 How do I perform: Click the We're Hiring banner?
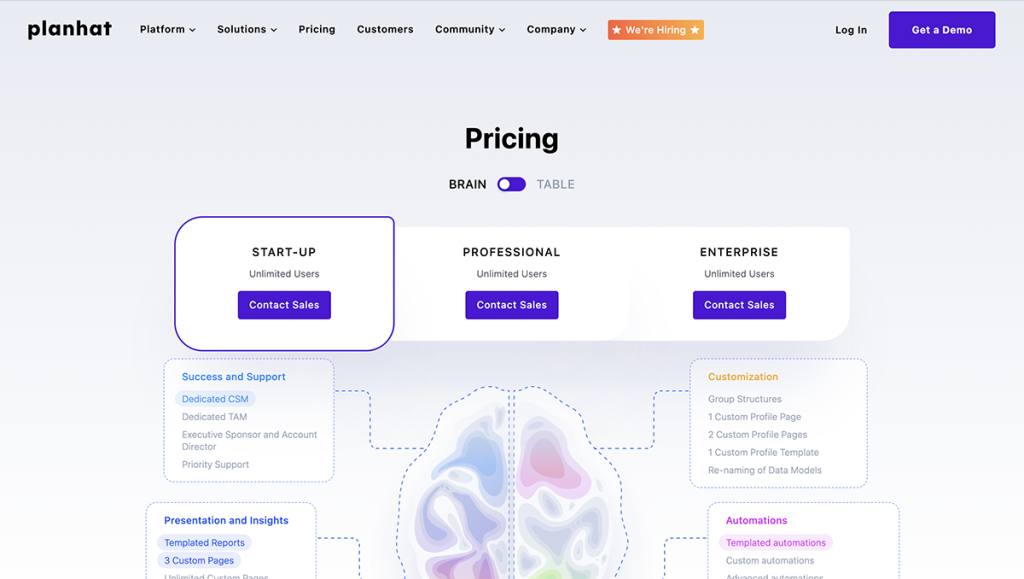click(655, 29)
